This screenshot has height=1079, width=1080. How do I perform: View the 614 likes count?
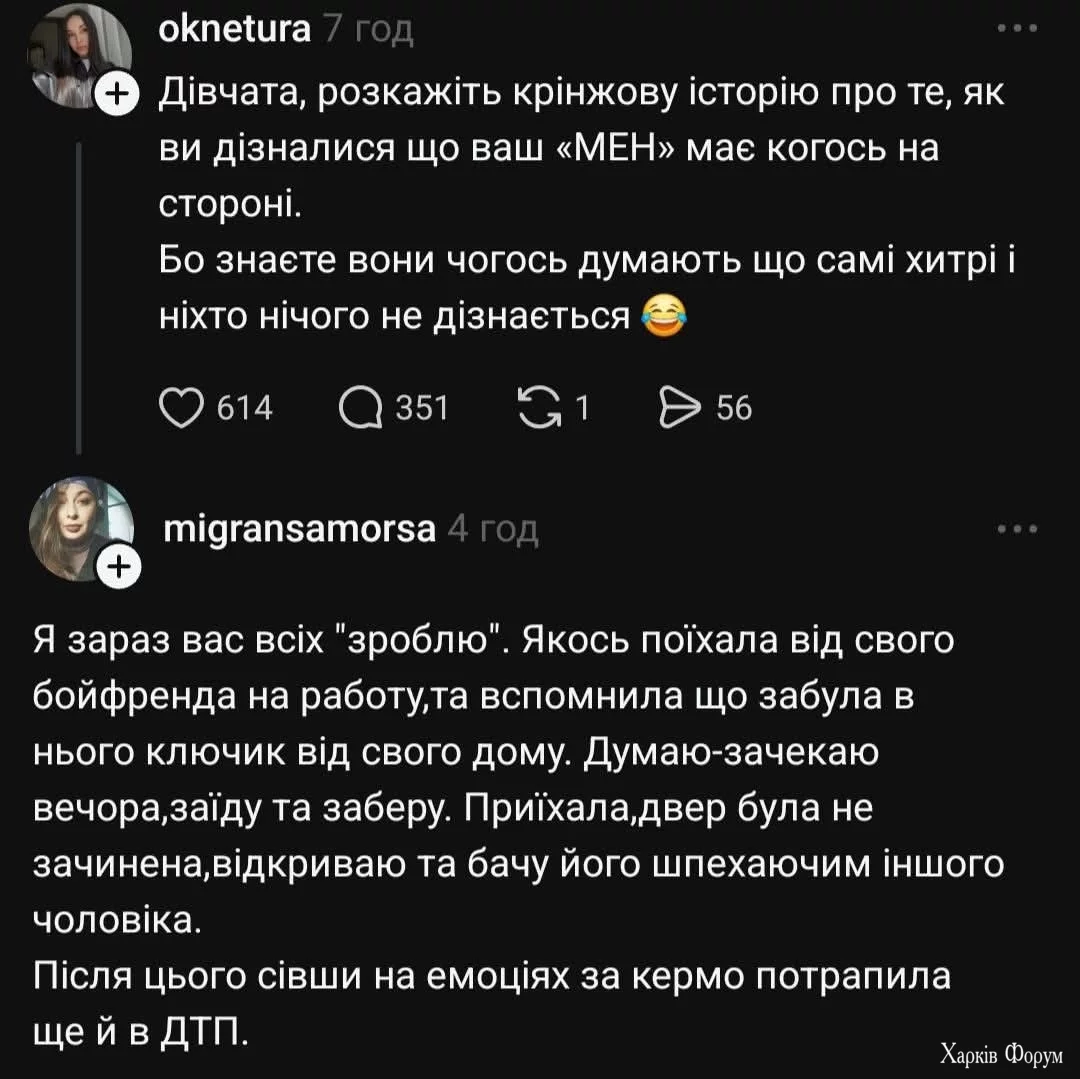tap(245, 408)
